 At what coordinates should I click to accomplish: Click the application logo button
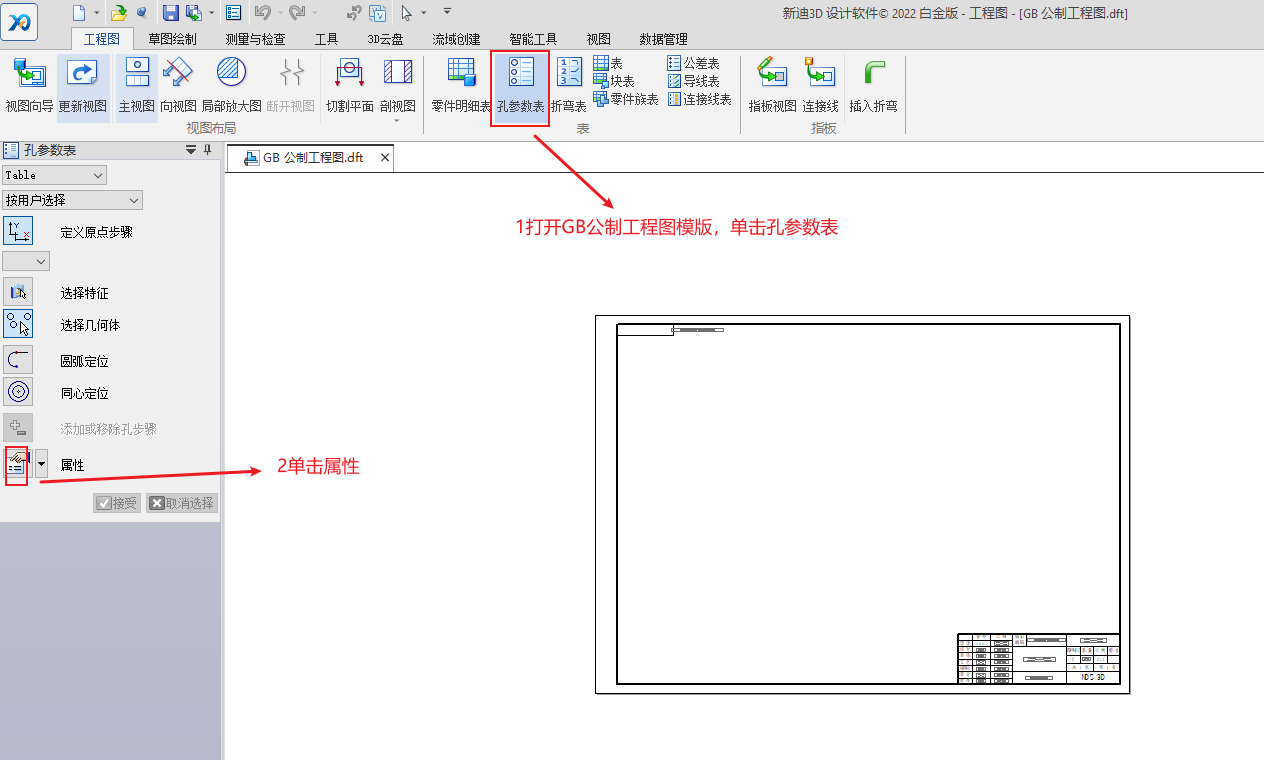21,21
